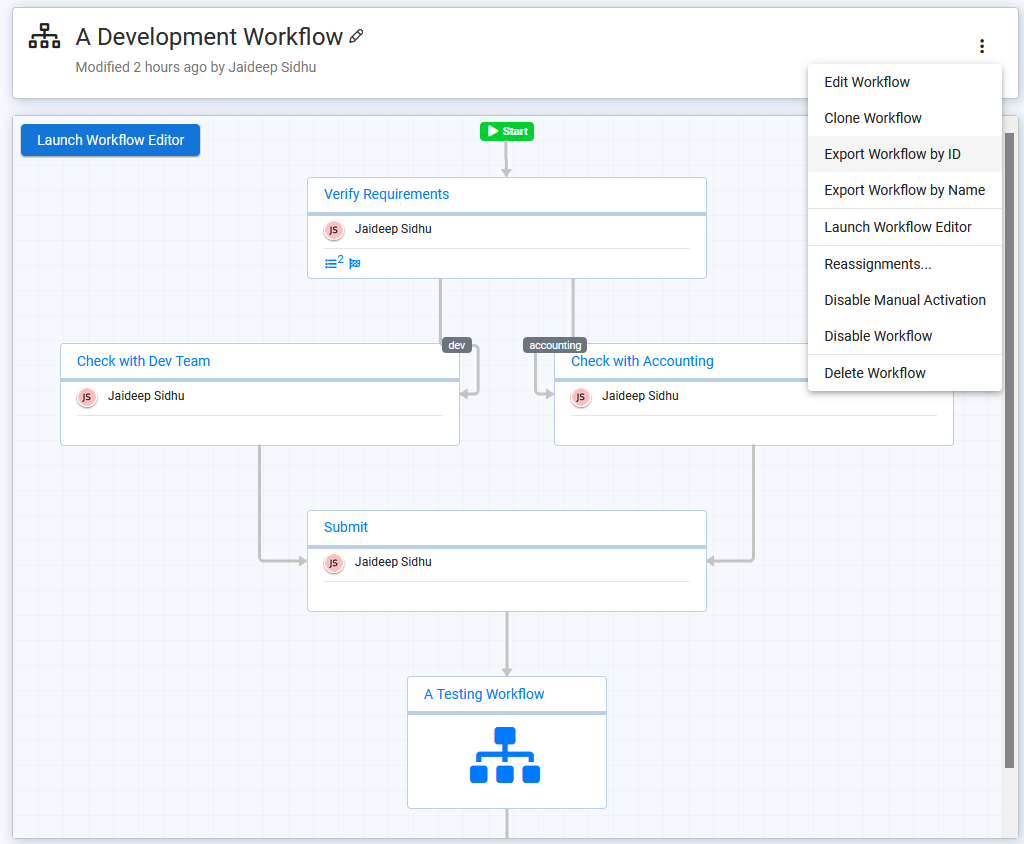This screenshot has height=844, width=1024.
Task: Select Export Workflow by ID
Action: point(904,154)
